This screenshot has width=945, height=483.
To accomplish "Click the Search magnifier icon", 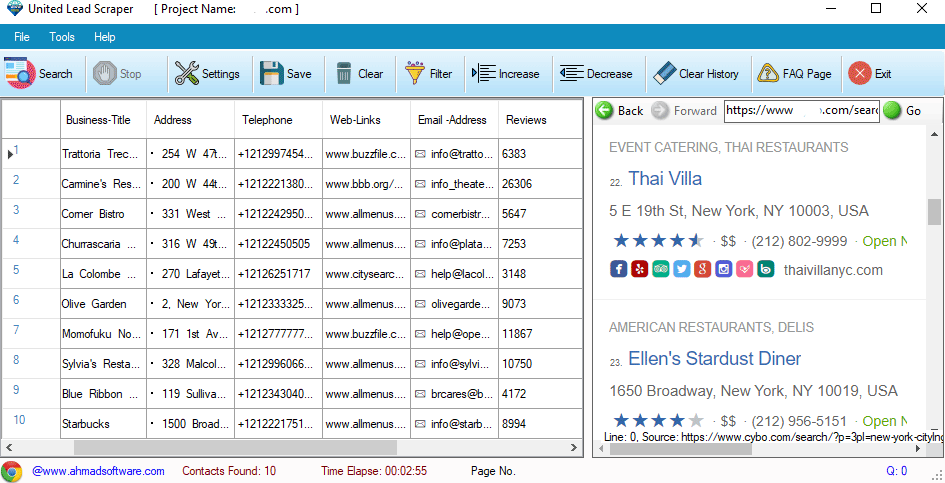I will click(19, 73).
